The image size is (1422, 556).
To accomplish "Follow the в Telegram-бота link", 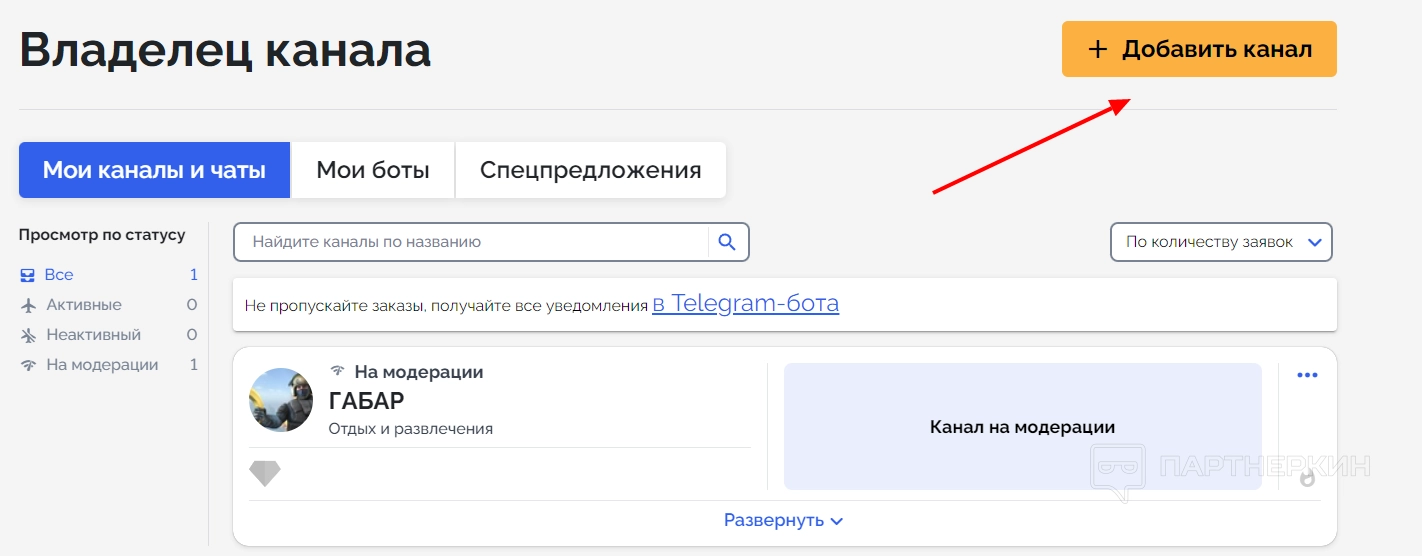I will point(745,304).
